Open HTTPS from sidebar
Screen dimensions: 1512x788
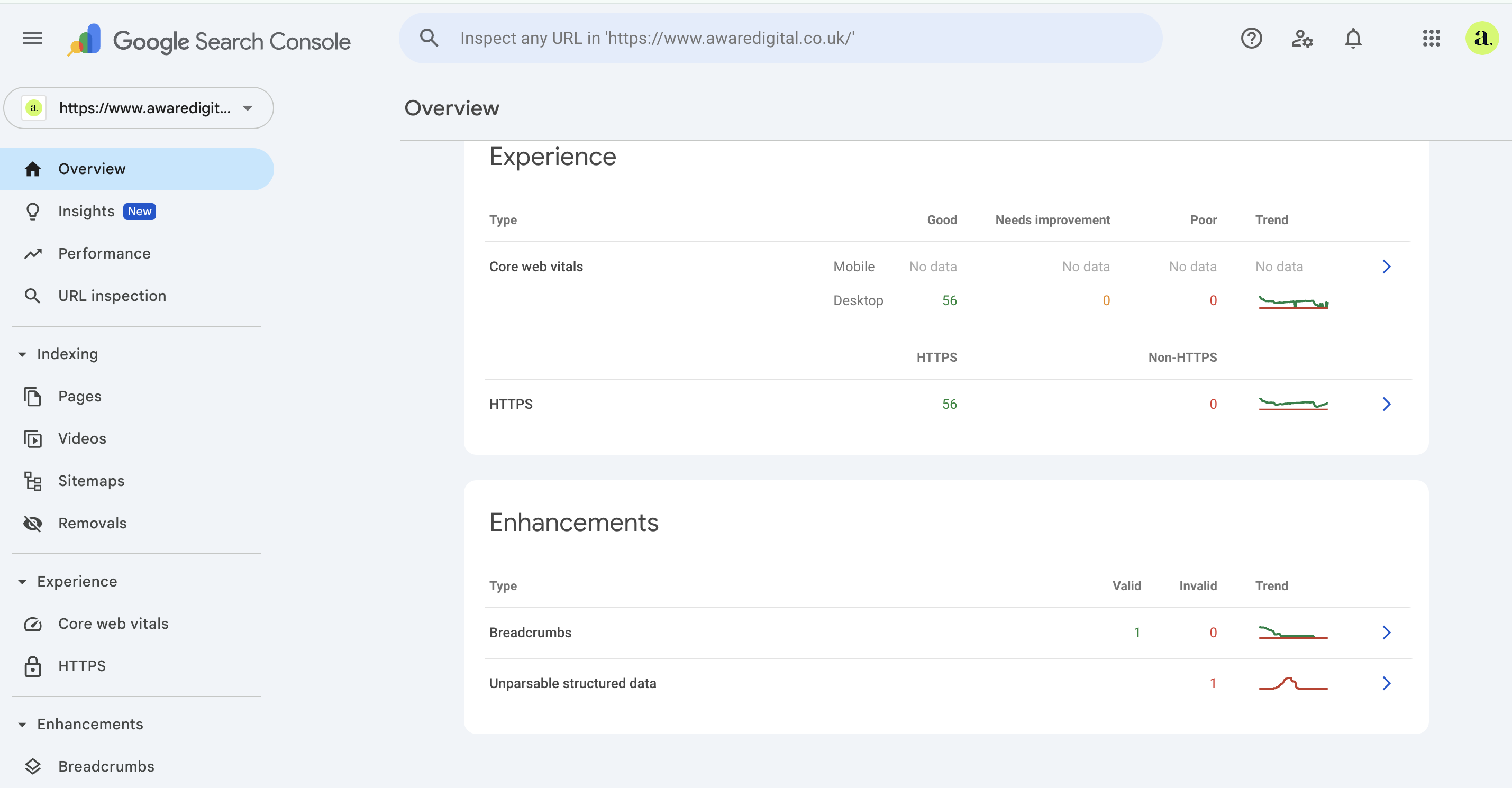(137, 666)
